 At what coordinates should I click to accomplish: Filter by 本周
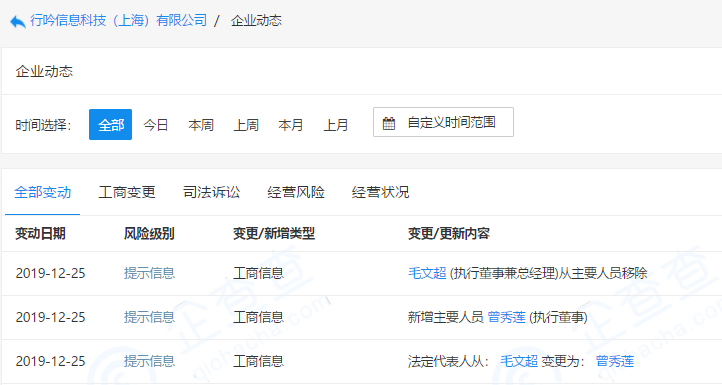pyautogui.click(x=201, y=125)
